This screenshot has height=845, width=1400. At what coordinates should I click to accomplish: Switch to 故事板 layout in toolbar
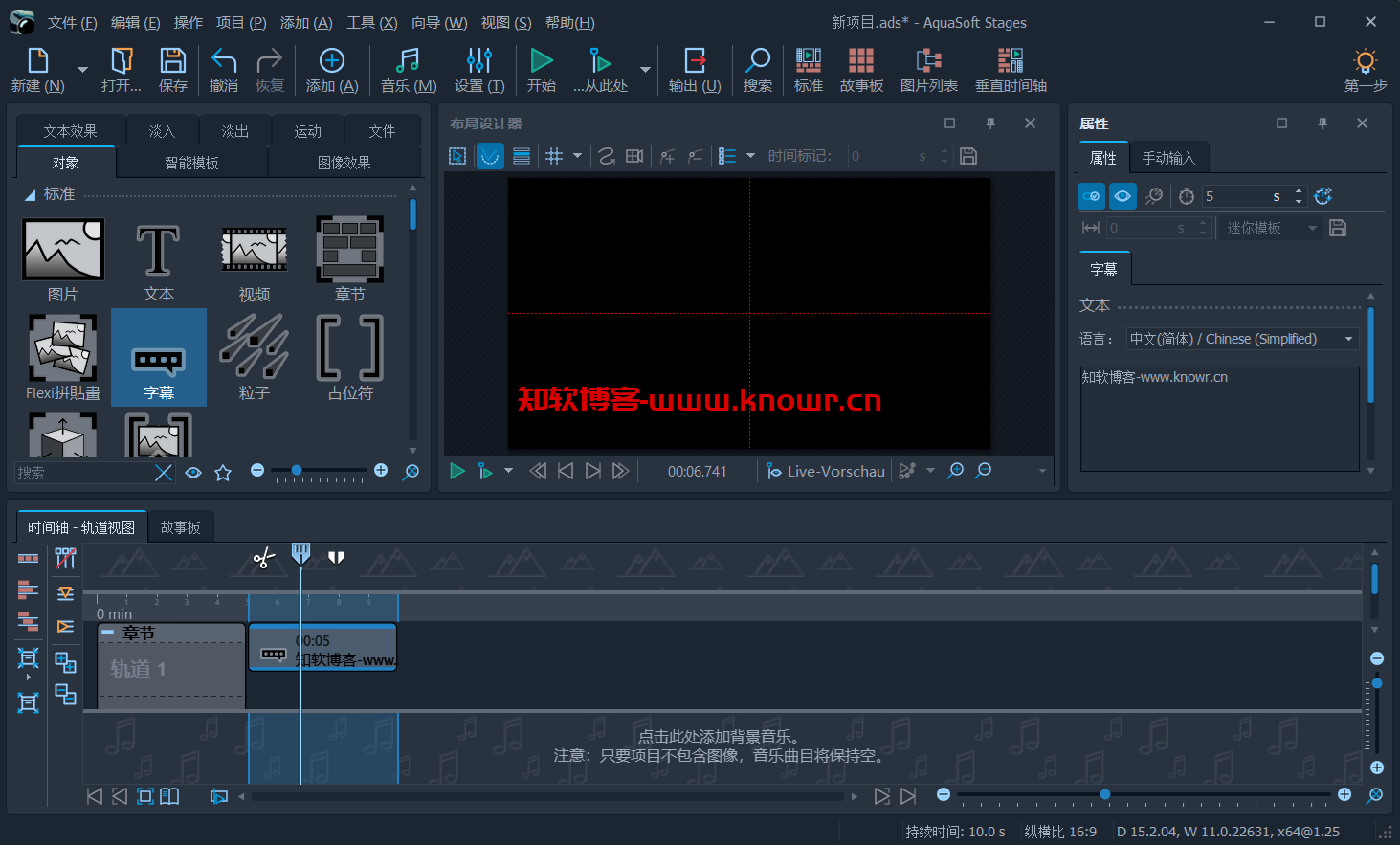861,71
